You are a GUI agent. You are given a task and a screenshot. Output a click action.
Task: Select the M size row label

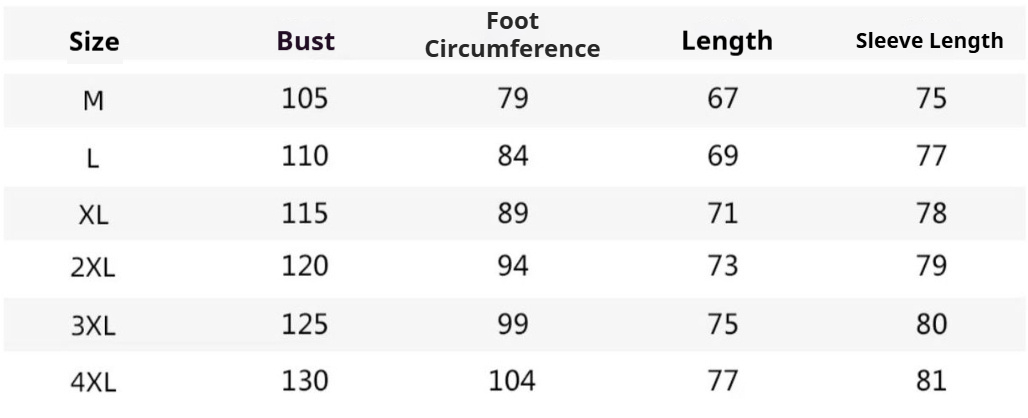94,100
